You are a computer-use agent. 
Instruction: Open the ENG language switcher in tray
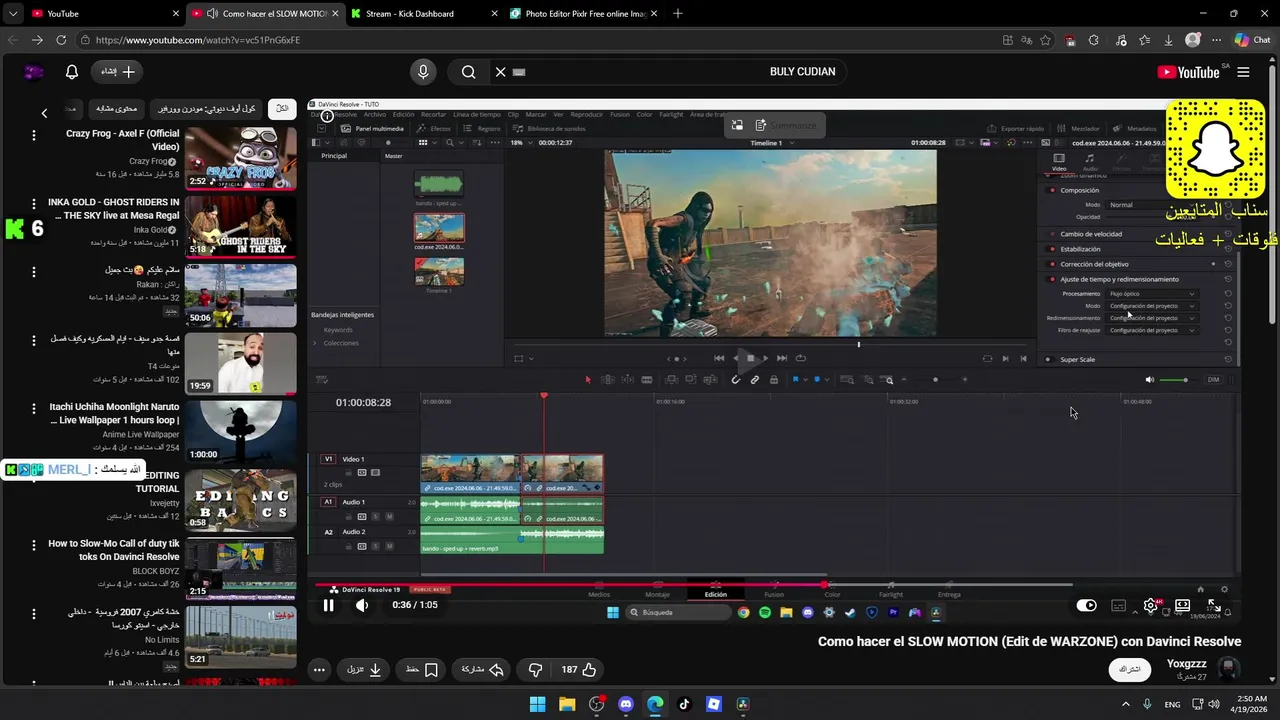(1172, 704)
